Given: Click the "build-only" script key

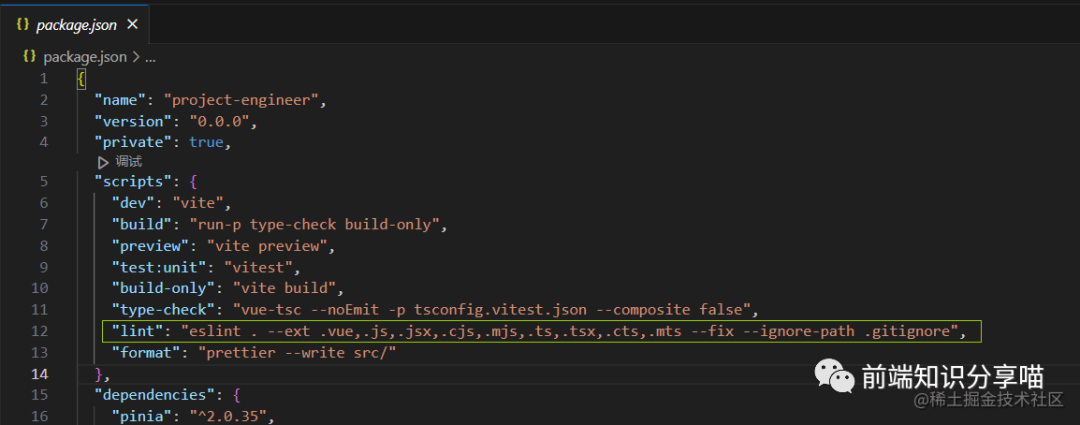Looking at the screenshot, I should pos(163,288).
